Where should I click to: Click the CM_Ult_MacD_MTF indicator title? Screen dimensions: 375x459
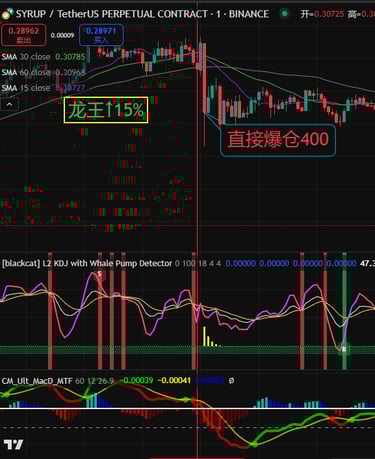(37, 380)
